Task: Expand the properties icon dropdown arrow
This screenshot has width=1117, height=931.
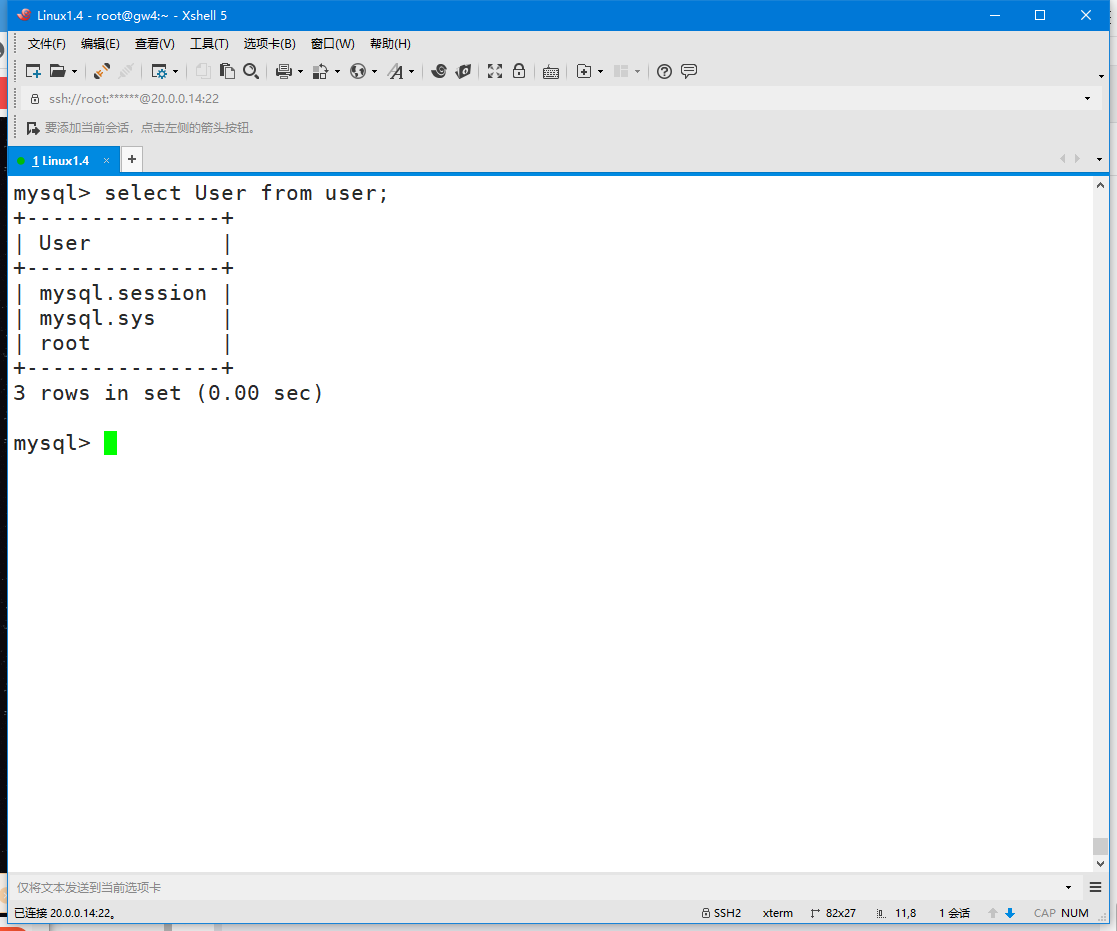Action: point(175,72)
